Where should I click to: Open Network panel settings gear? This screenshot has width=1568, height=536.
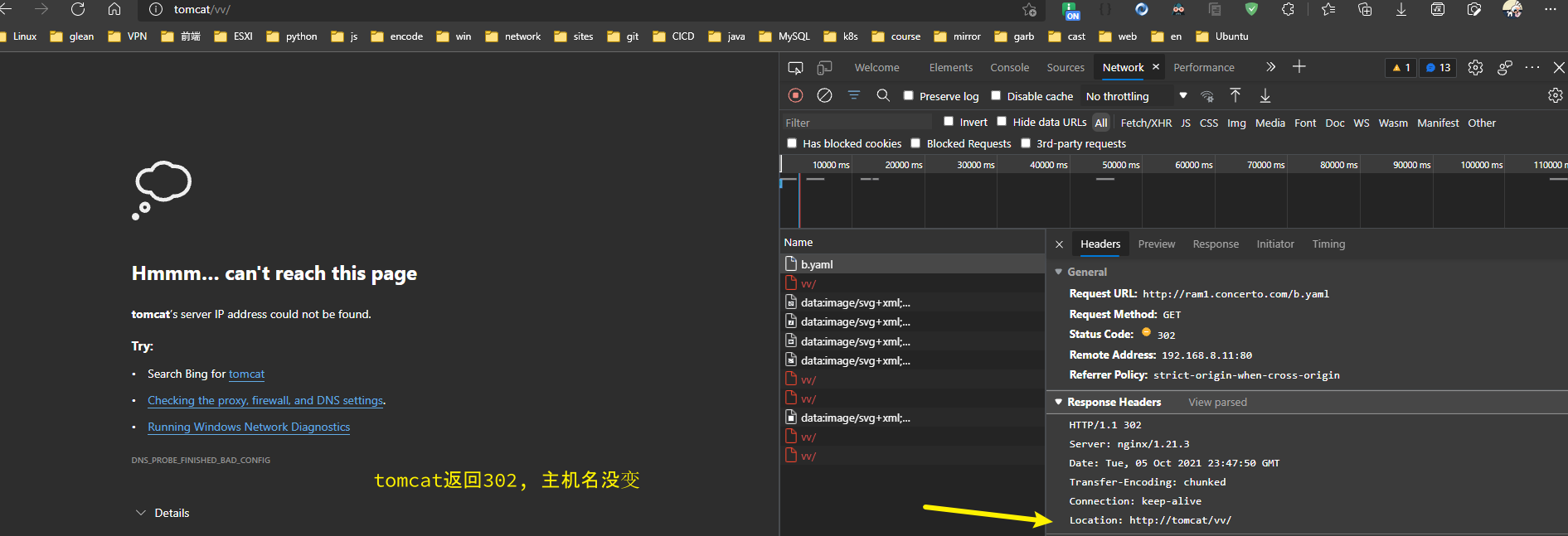pyautogui.click(x=1556, y=95)
